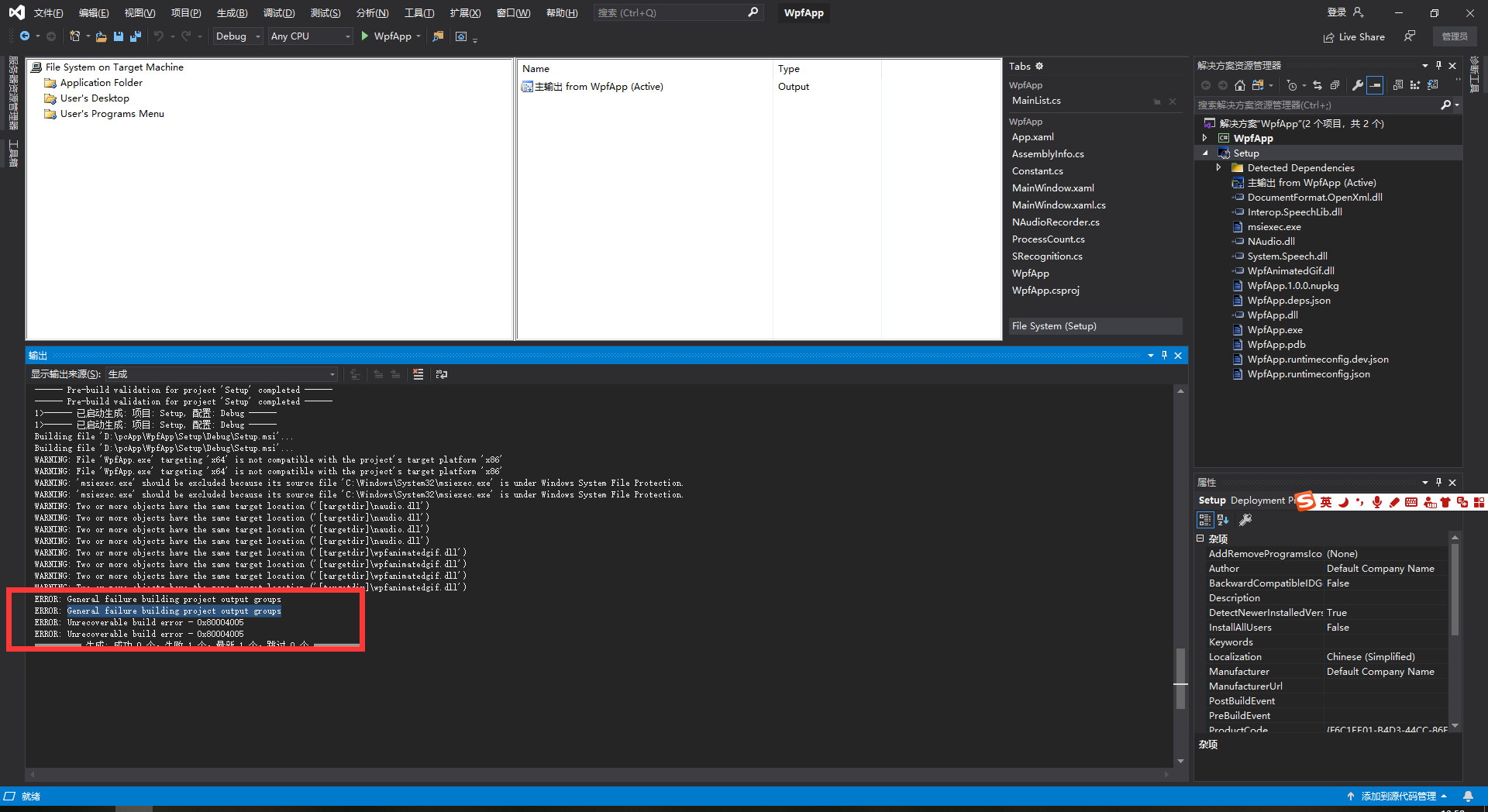Select File System (Setup) tab entry
The width and height of the screenshot is (1488, 812).
tap(1094, 326)
